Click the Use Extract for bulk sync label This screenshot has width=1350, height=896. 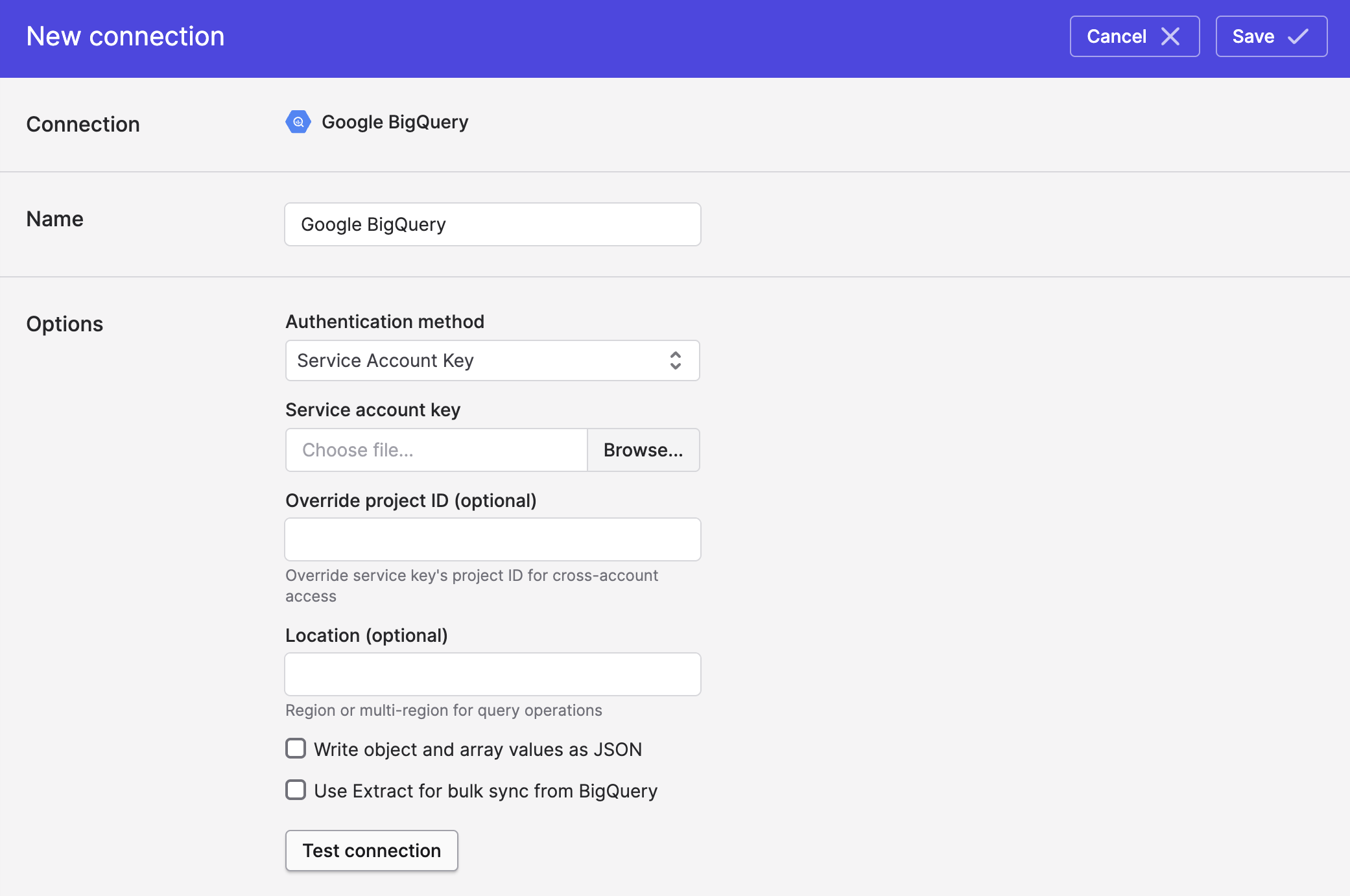point(486,791)
